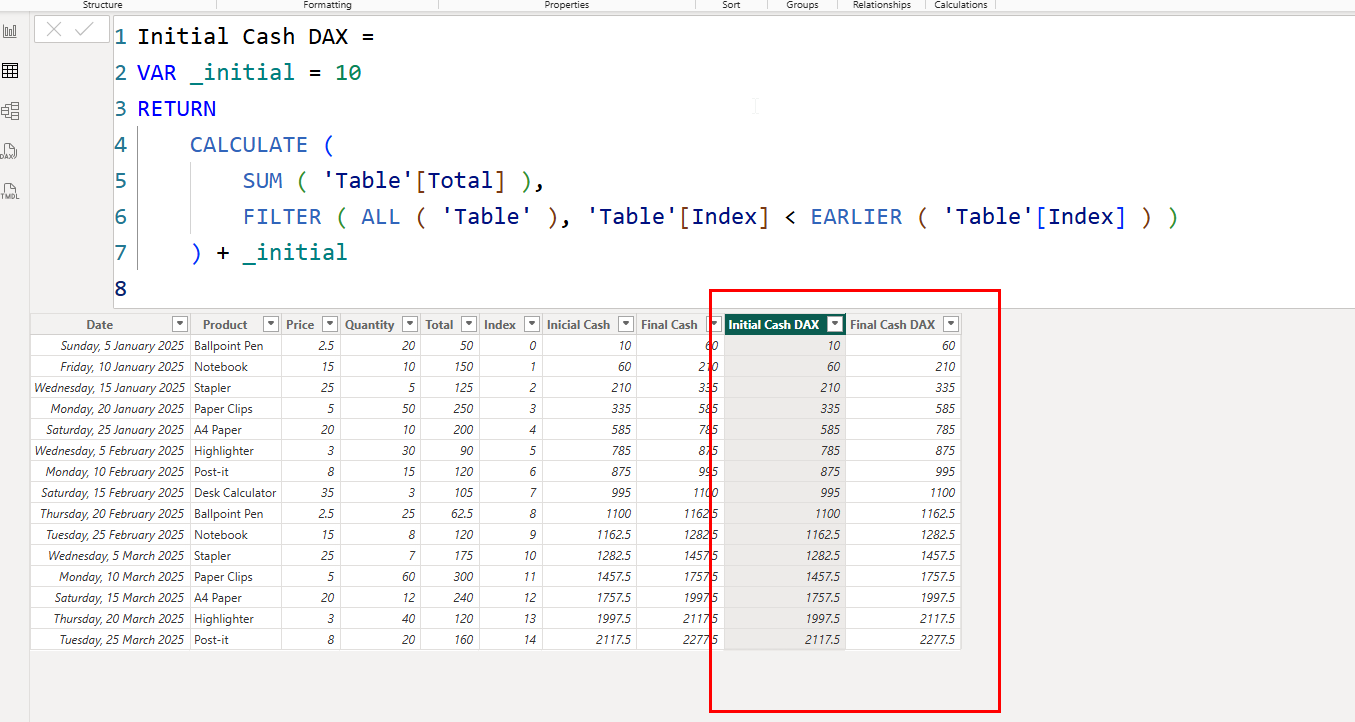Screen dimensions: 1355x722
Task: Click the Index value 14 cell
Action: (x=511, y=639)
